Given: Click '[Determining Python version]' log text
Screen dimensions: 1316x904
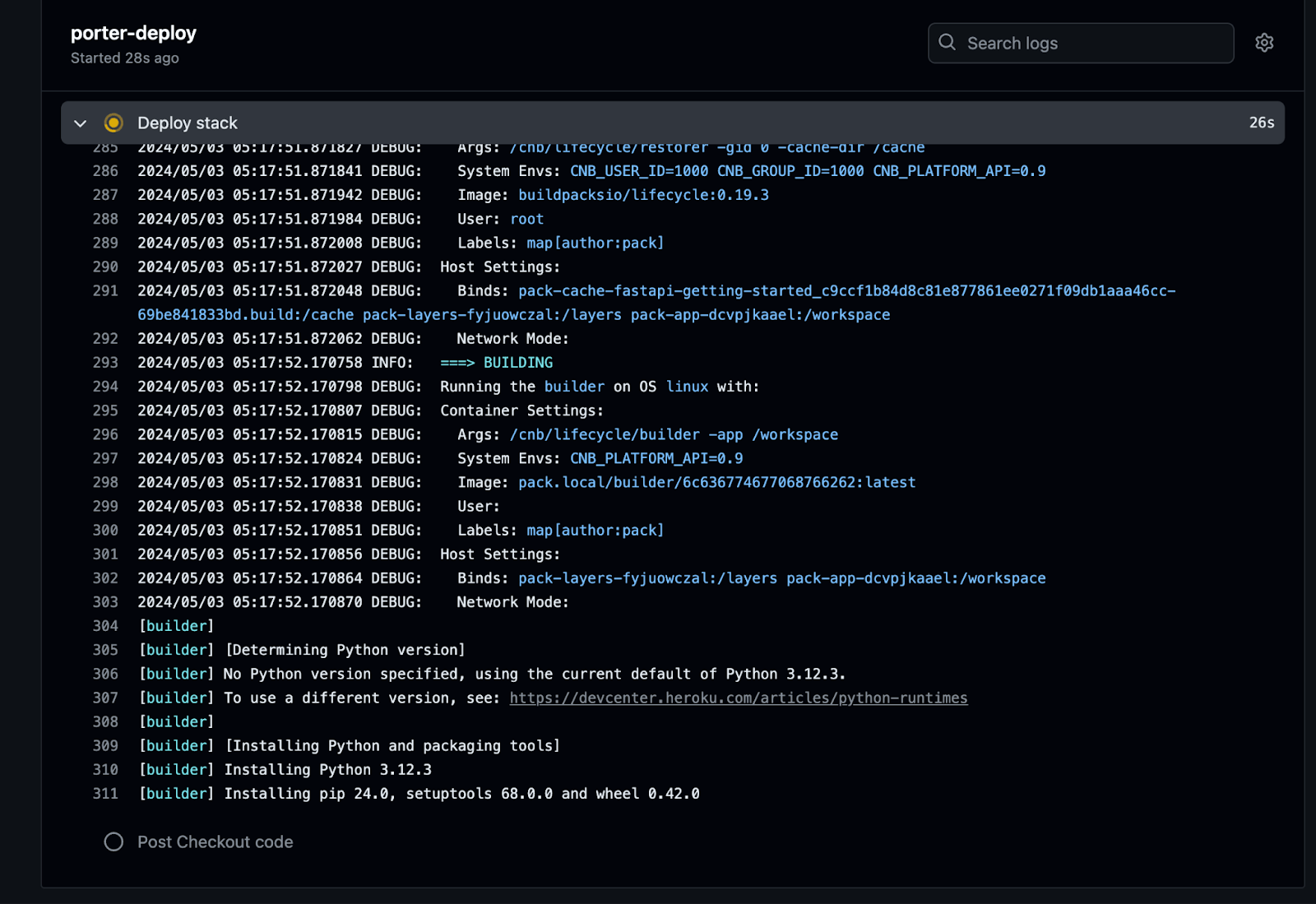Looking at the screenshot, I should [x=345, y=650].
